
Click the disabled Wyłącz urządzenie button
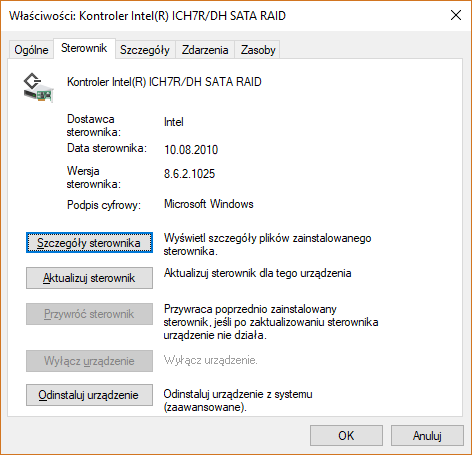[x=89, y=361]
